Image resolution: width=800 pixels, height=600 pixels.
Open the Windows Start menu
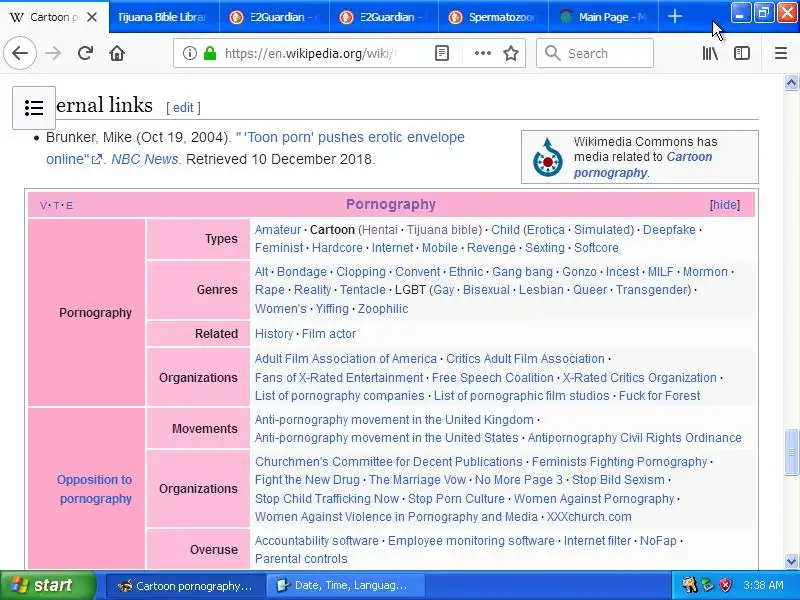(47, 585)
